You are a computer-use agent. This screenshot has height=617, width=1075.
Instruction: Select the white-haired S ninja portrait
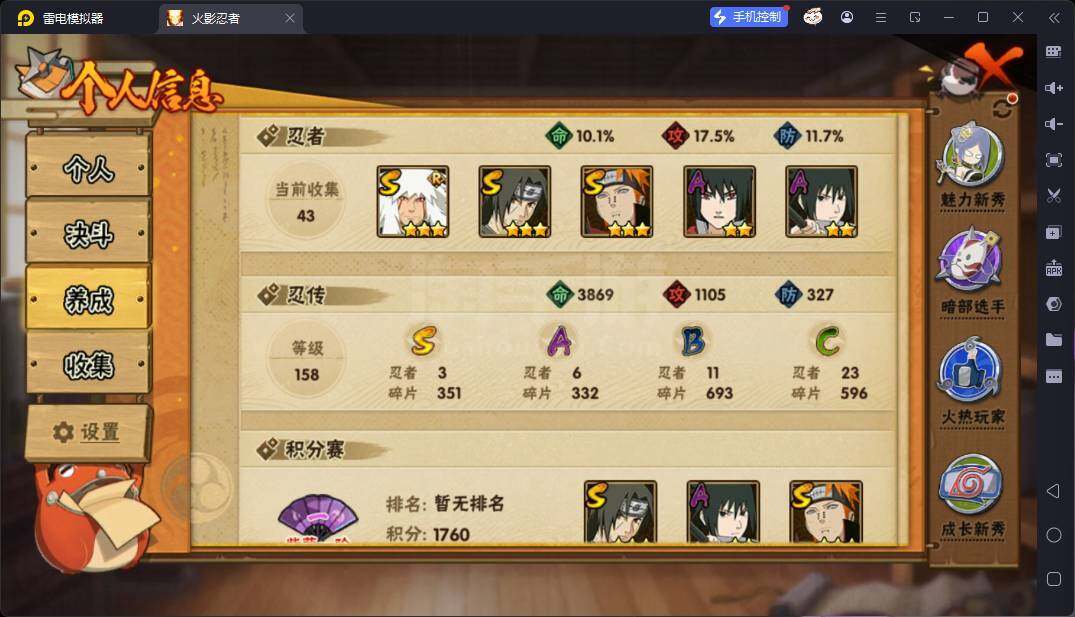tap(413, 202)
